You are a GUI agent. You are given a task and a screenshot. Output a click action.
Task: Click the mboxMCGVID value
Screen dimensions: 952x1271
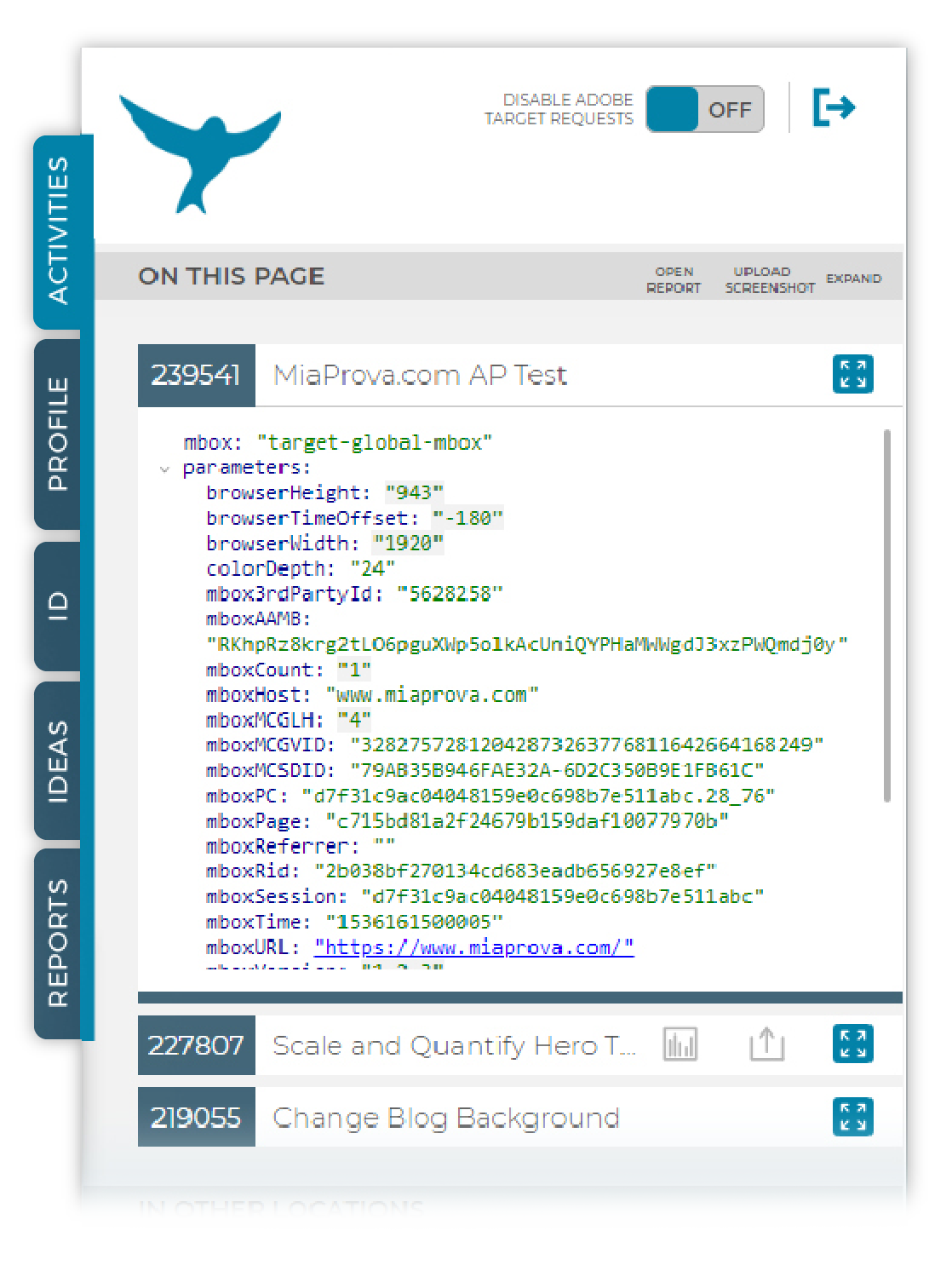click(587, 745)
